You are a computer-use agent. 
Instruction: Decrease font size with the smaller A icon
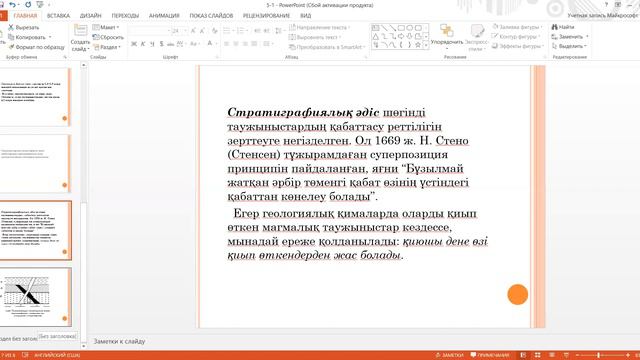(203, 31)
